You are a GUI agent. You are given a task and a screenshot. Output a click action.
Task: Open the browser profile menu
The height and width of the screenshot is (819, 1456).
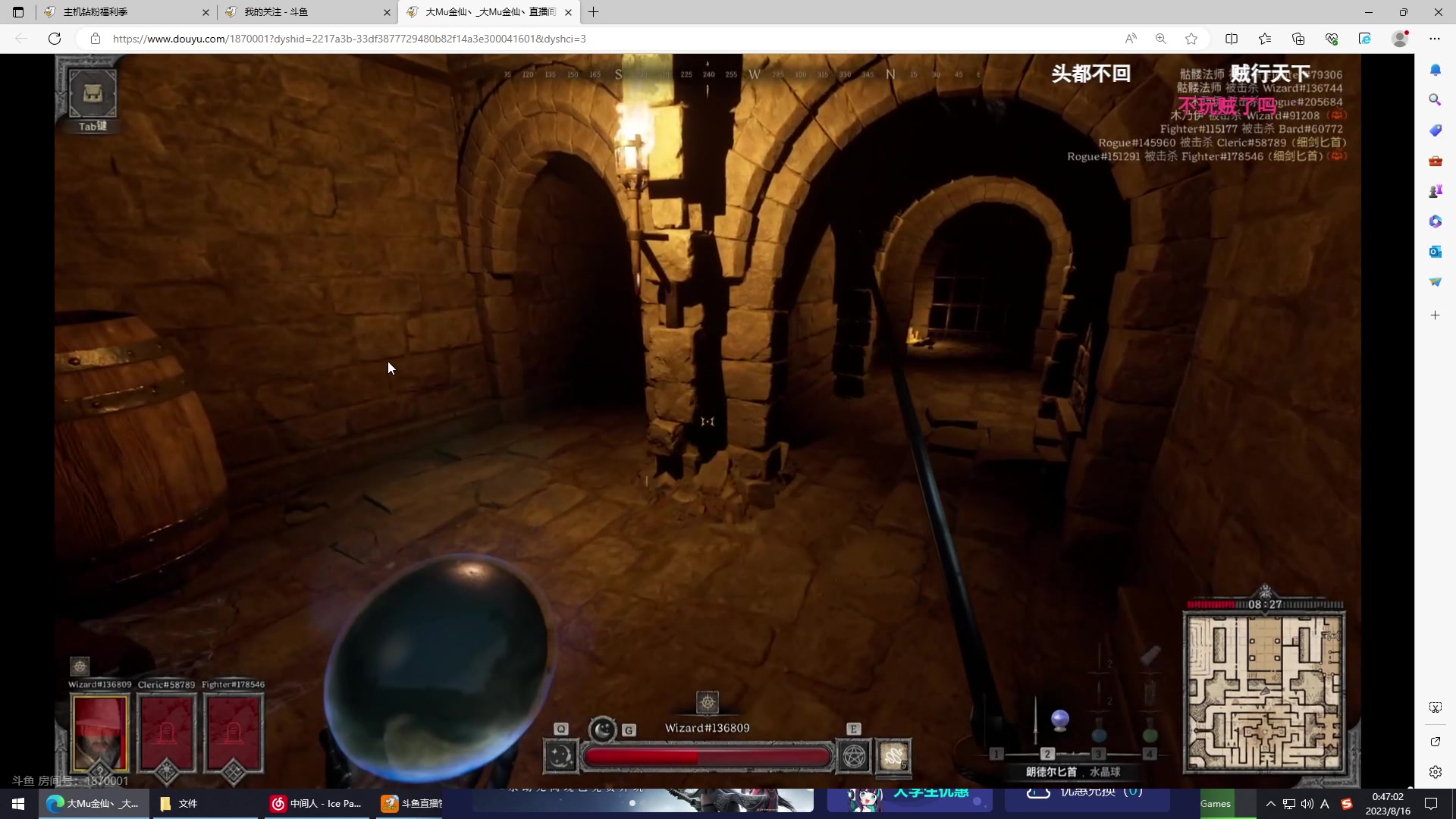1400,39
